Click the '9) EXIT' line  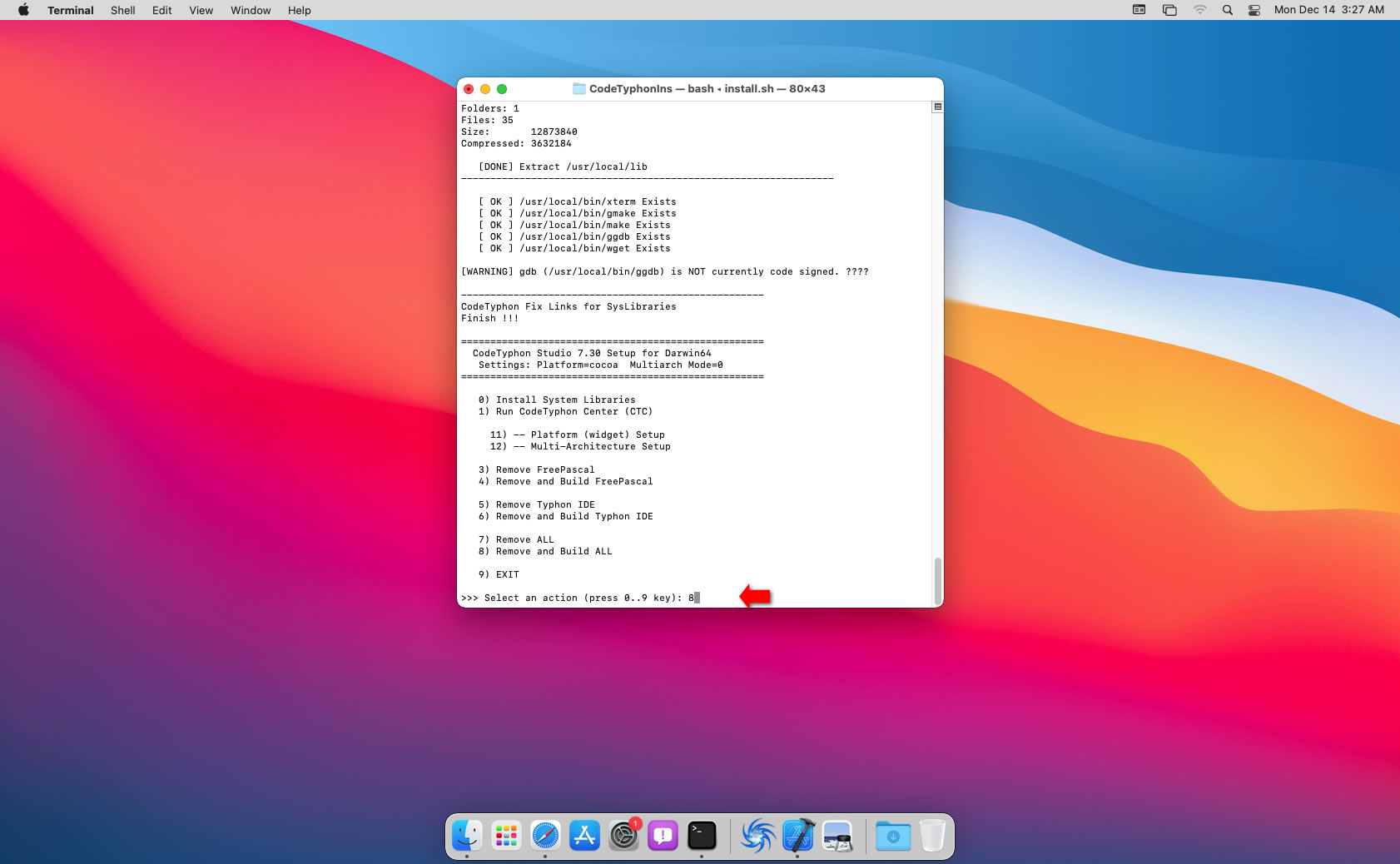coord(499,574)
